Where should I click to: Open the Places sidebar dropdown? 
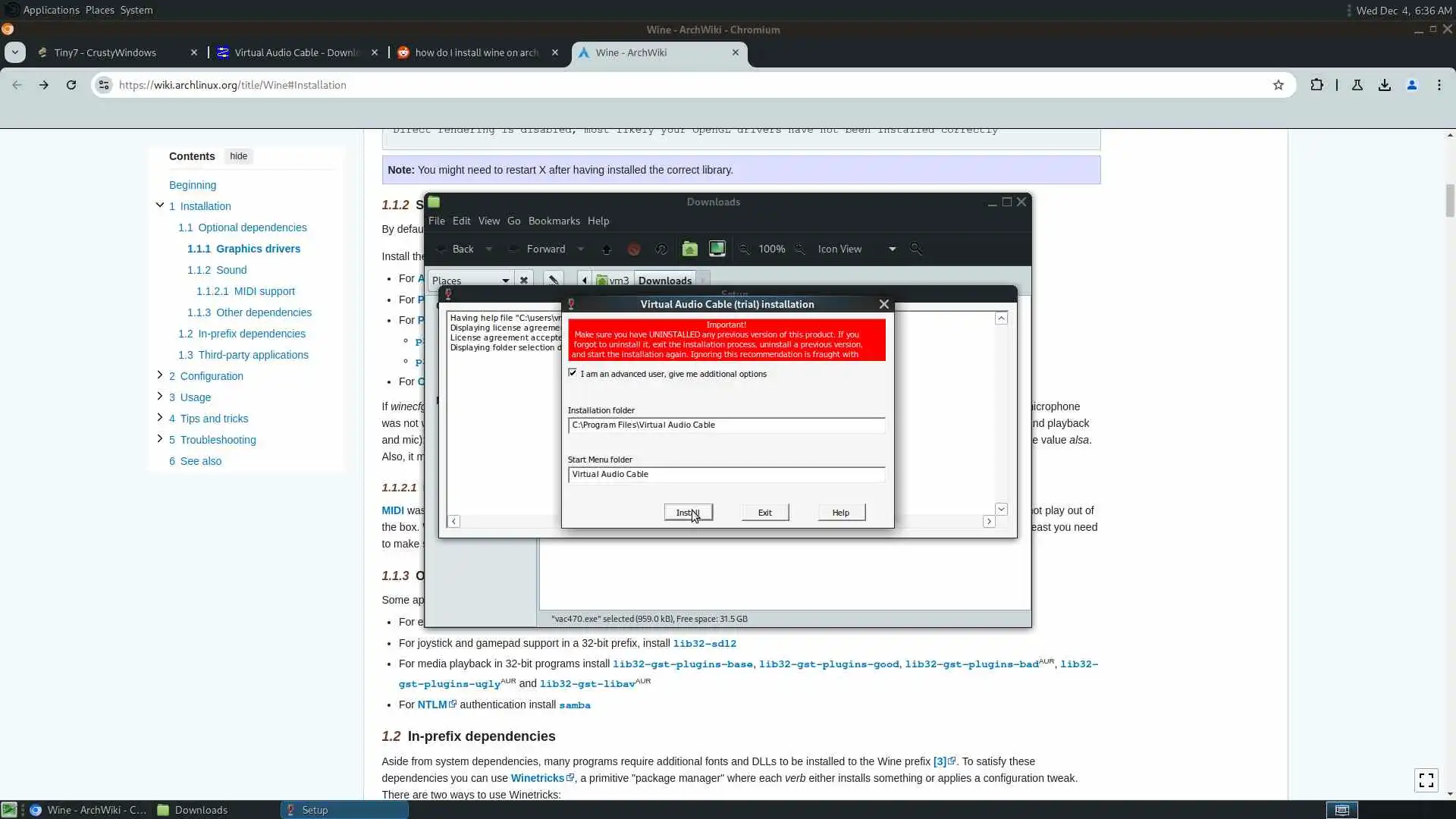[x=470, y=280]
